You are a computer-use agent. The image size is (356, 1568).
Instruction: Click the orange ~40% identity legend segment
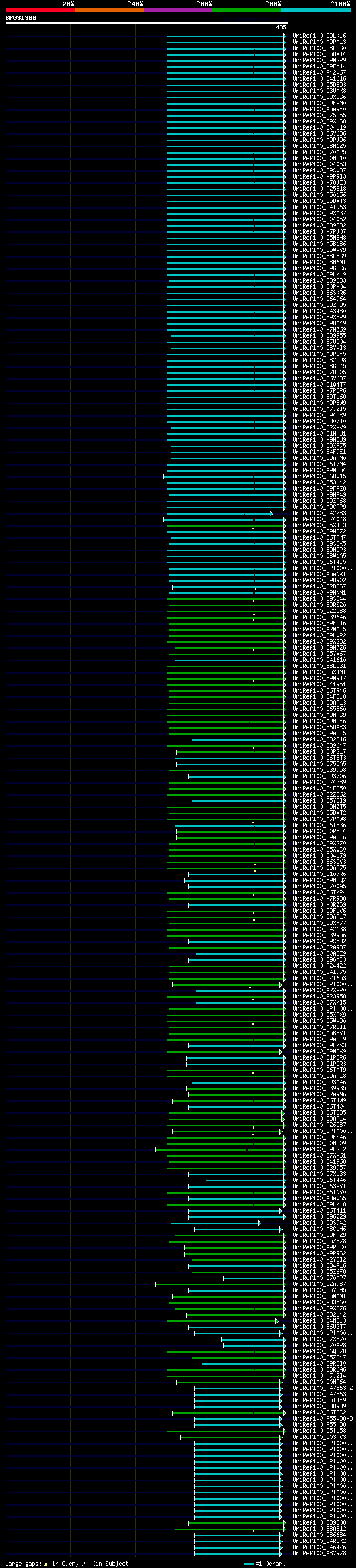click(x=109, y=11)
